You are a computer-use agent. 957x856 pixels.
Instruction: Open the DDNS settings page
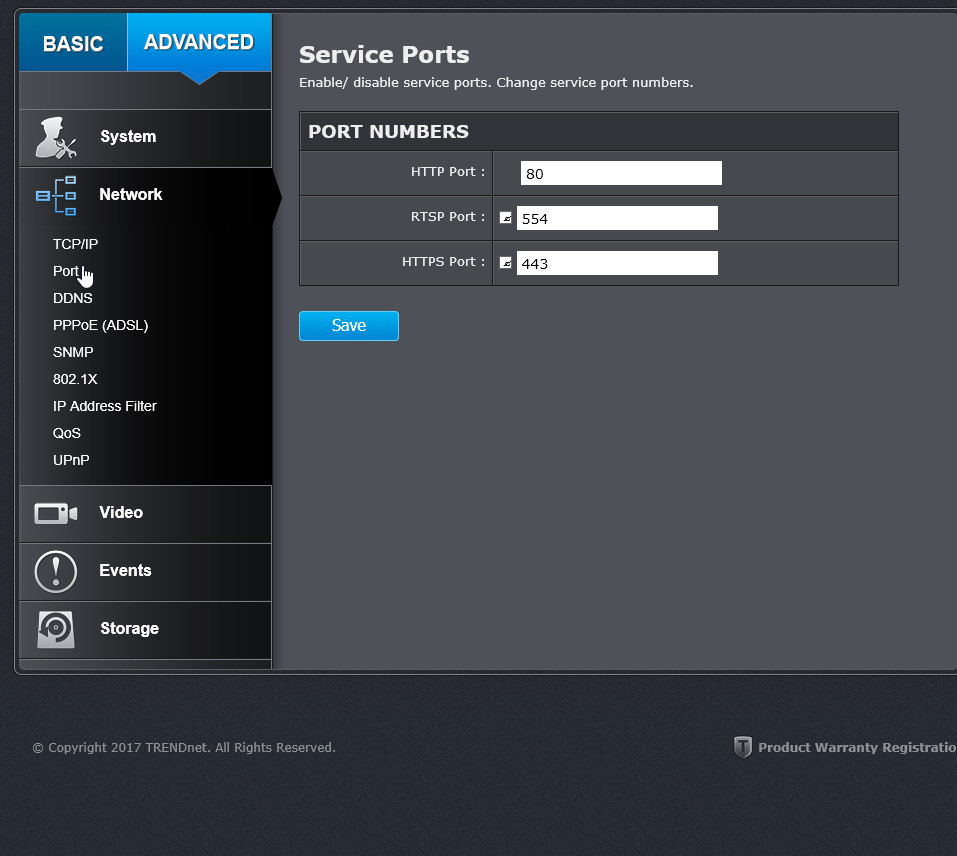click(73, 298)
